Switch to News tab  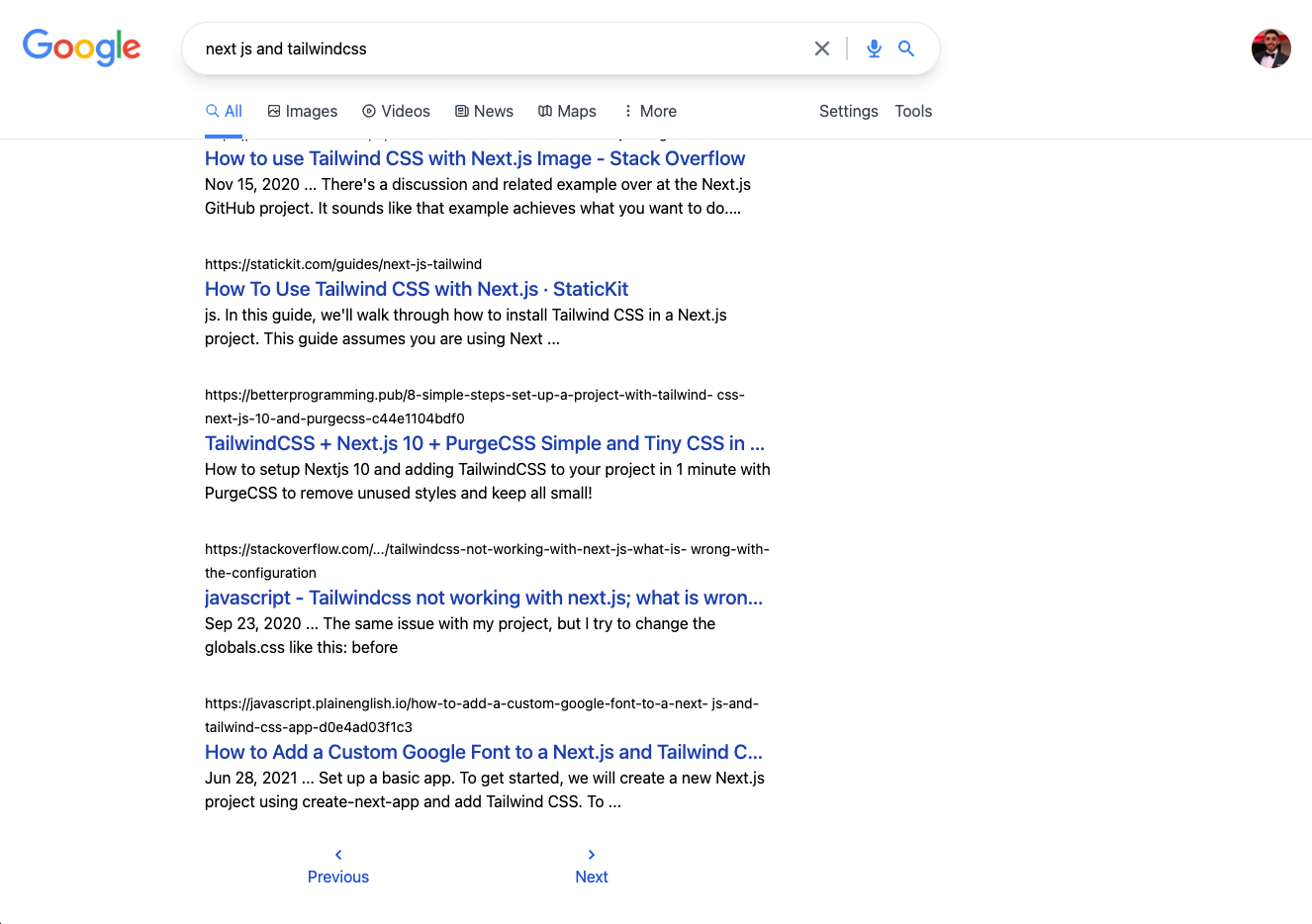(484, 111)
